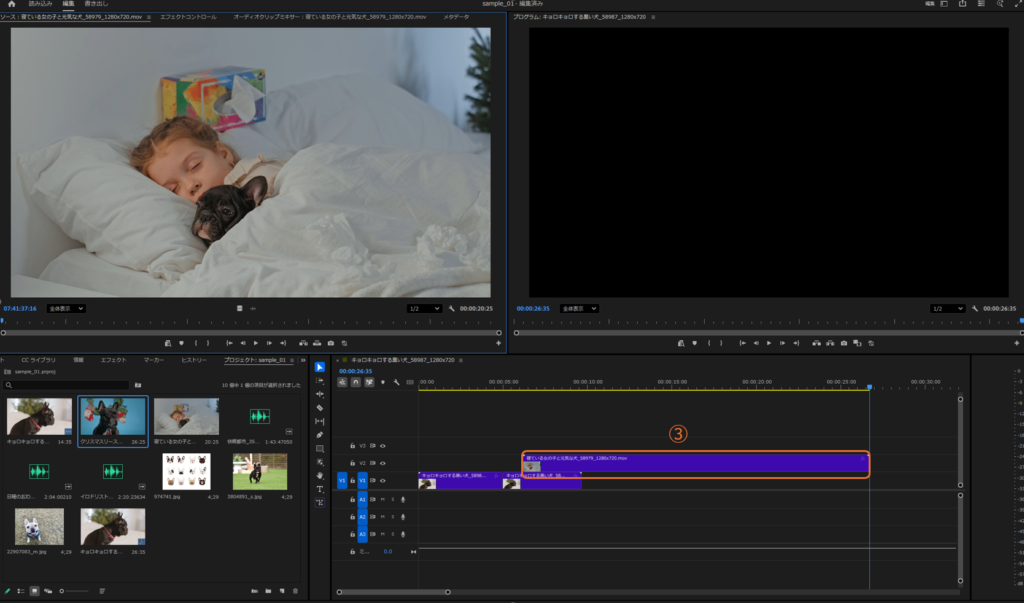Select the 974741.jpg thumbnail in the project bin
The image size is (1024, 603).
186,471
